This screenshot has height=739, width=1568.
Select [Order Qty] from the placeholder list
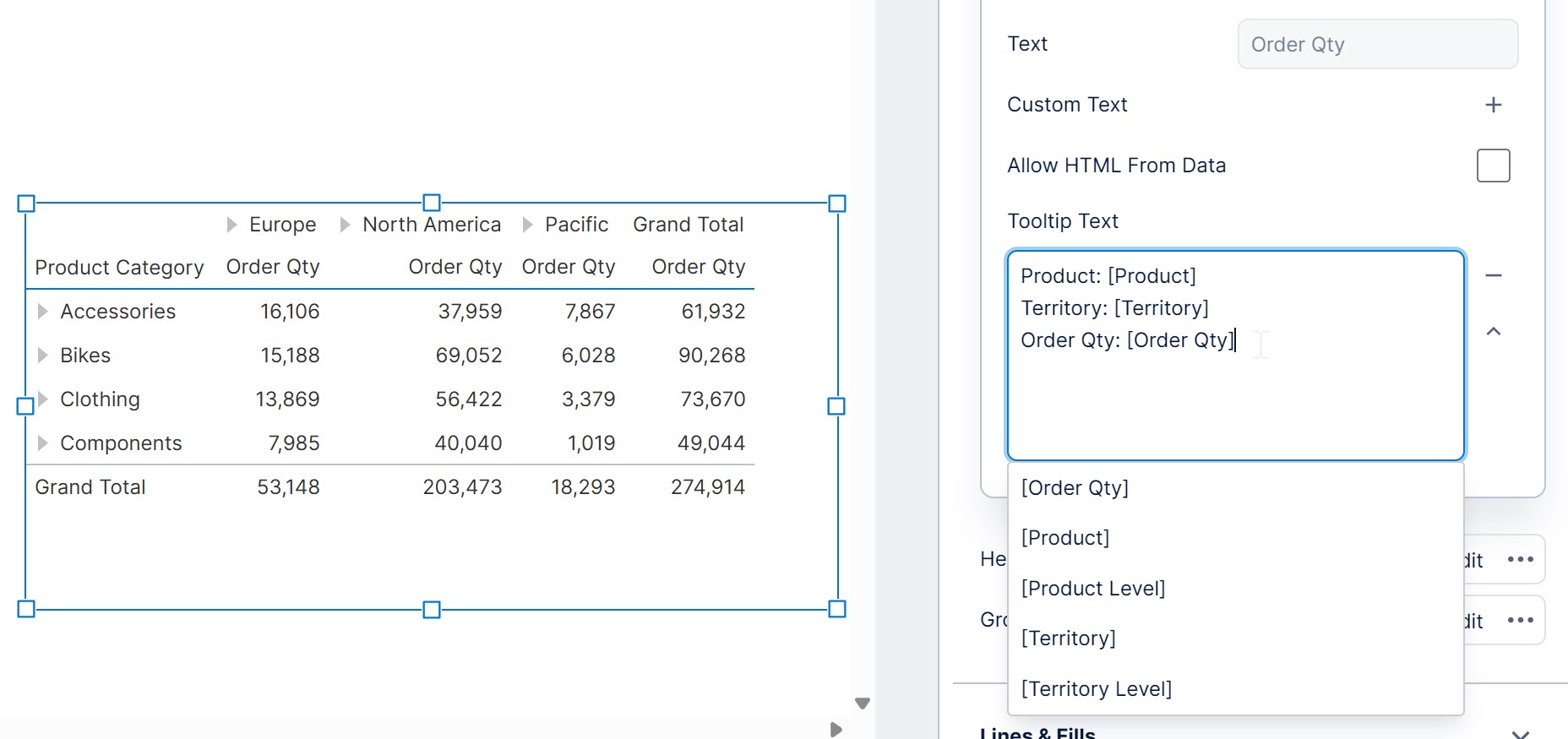[1075, 488]
